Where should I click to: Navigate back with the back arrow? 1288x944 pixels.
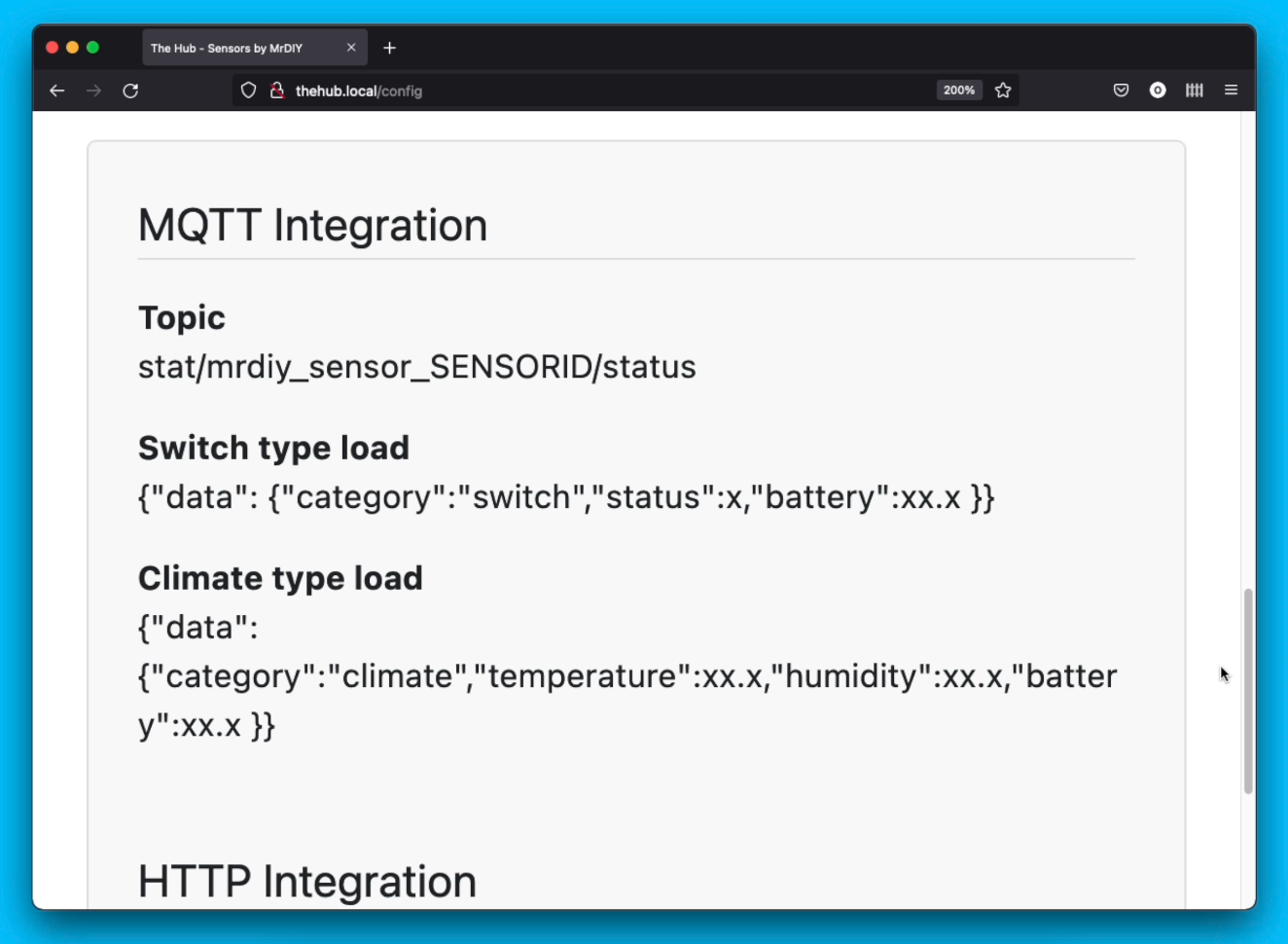click(x=56, y=90)
